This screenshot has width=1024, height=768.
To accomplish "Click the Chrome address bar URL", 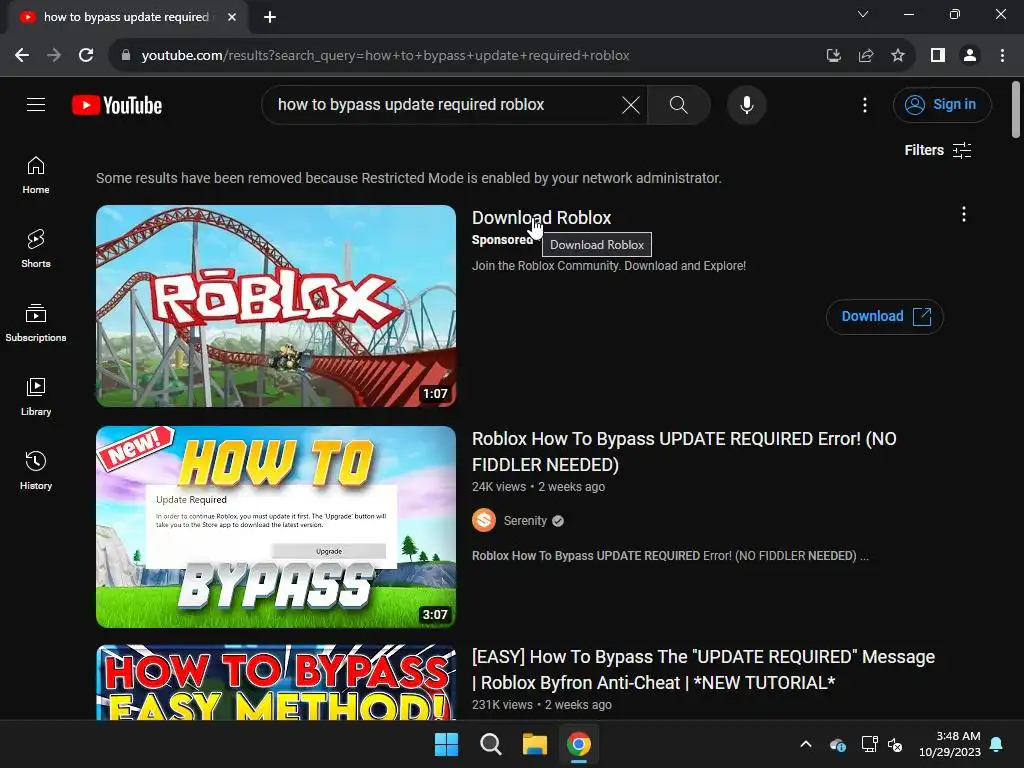I will click(x=385, y=56).
